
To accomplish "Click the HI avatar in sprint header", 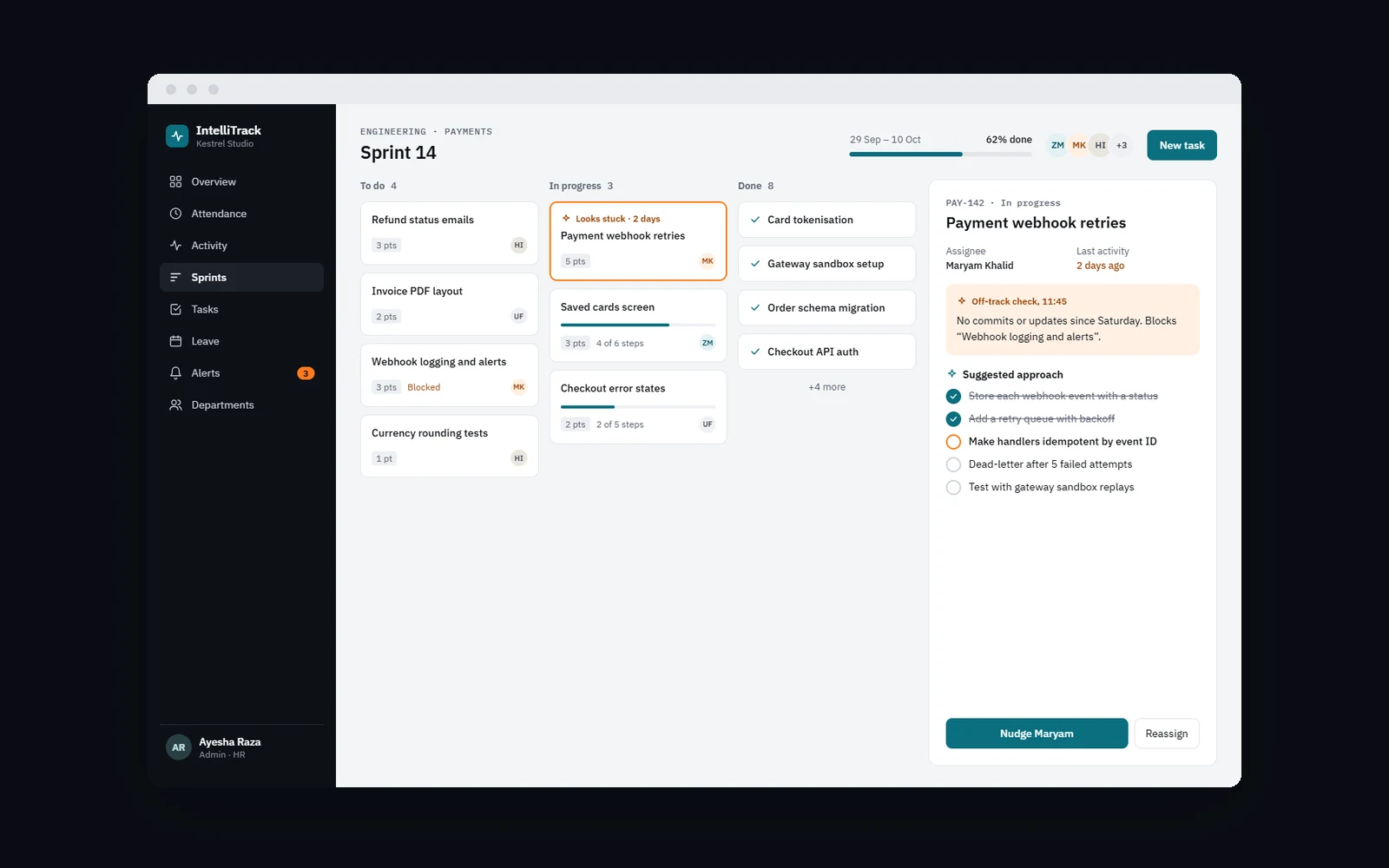I will [1100, 145].
